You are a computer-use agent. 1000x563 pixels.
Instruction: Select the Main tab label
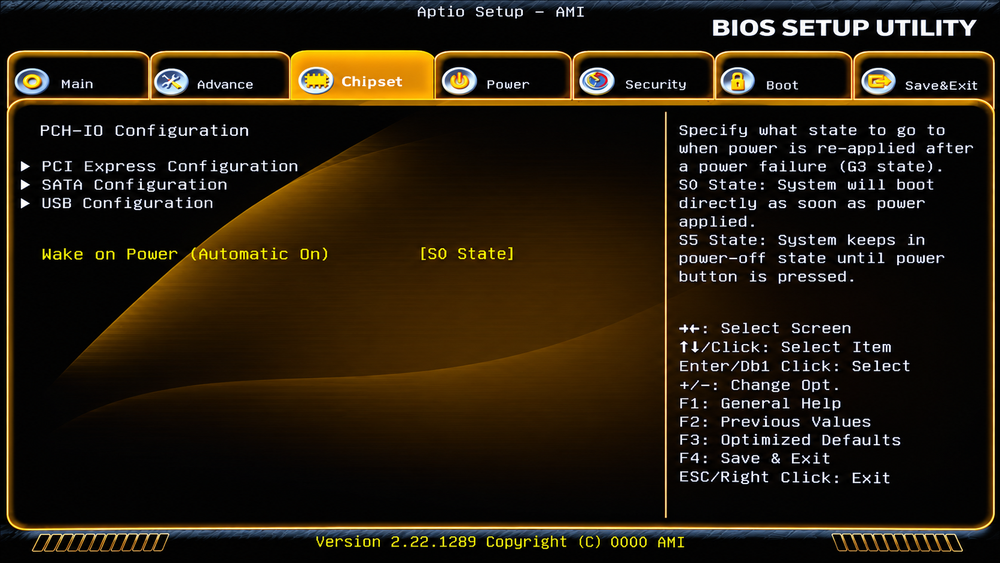77,84
